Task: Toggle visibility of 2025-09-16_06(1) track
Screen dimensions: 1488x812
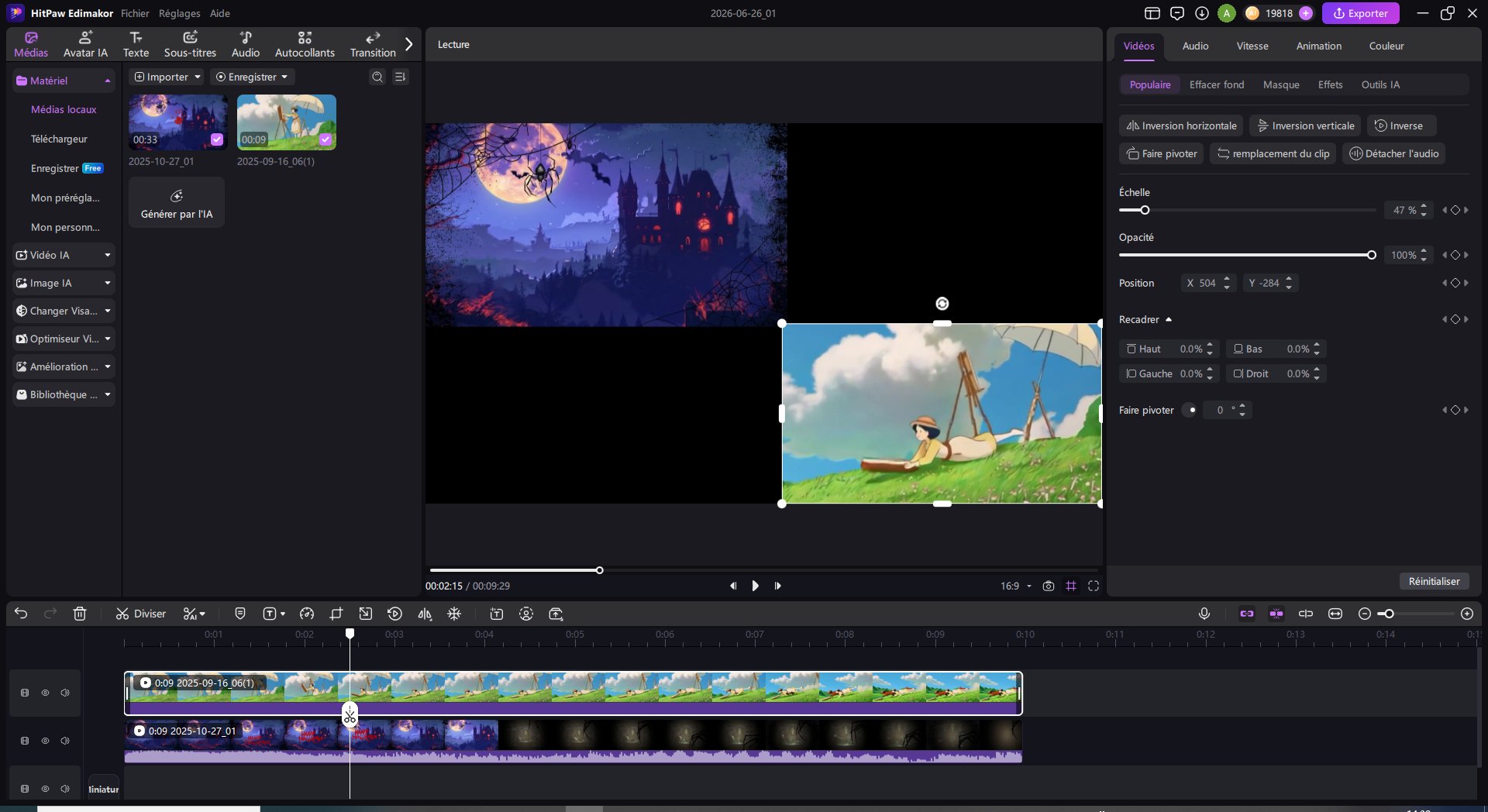Action: [x=45, y=693]
